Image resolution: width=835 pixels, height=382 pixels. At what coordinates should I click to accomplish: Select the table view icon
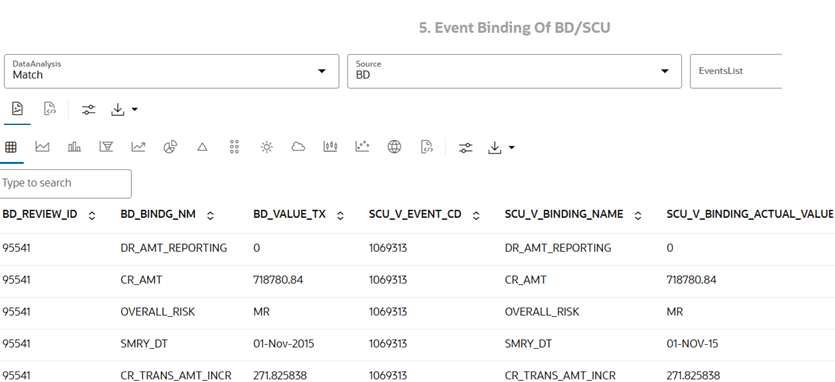tap(11, 147)
